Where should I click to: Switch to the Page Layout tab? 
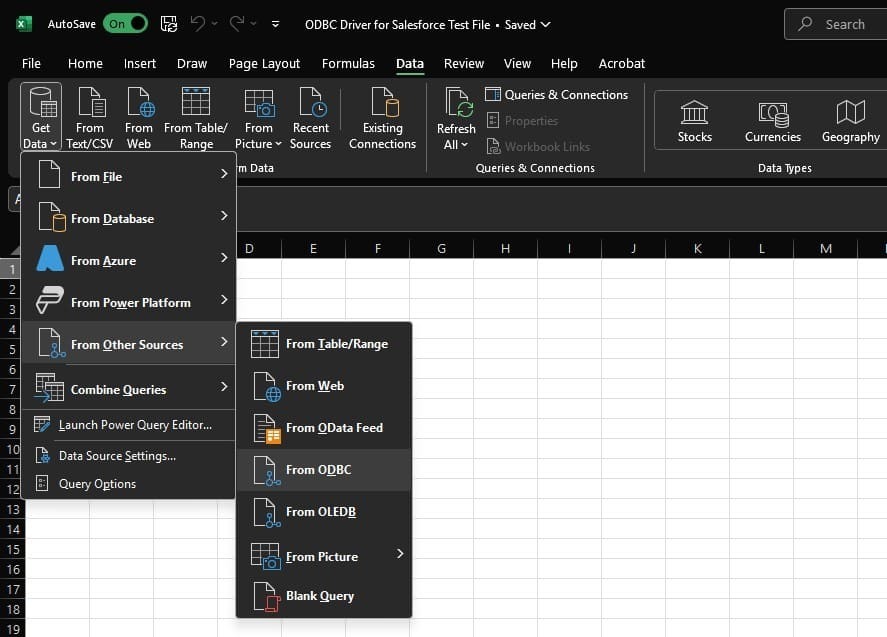(x=264, y=63)
